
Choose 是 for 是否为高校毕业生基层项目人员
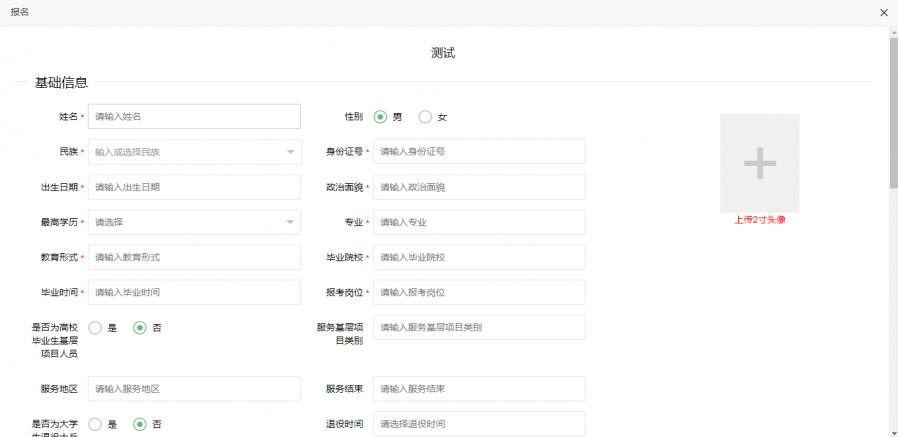pyautogui.click(x=95, y=328)
